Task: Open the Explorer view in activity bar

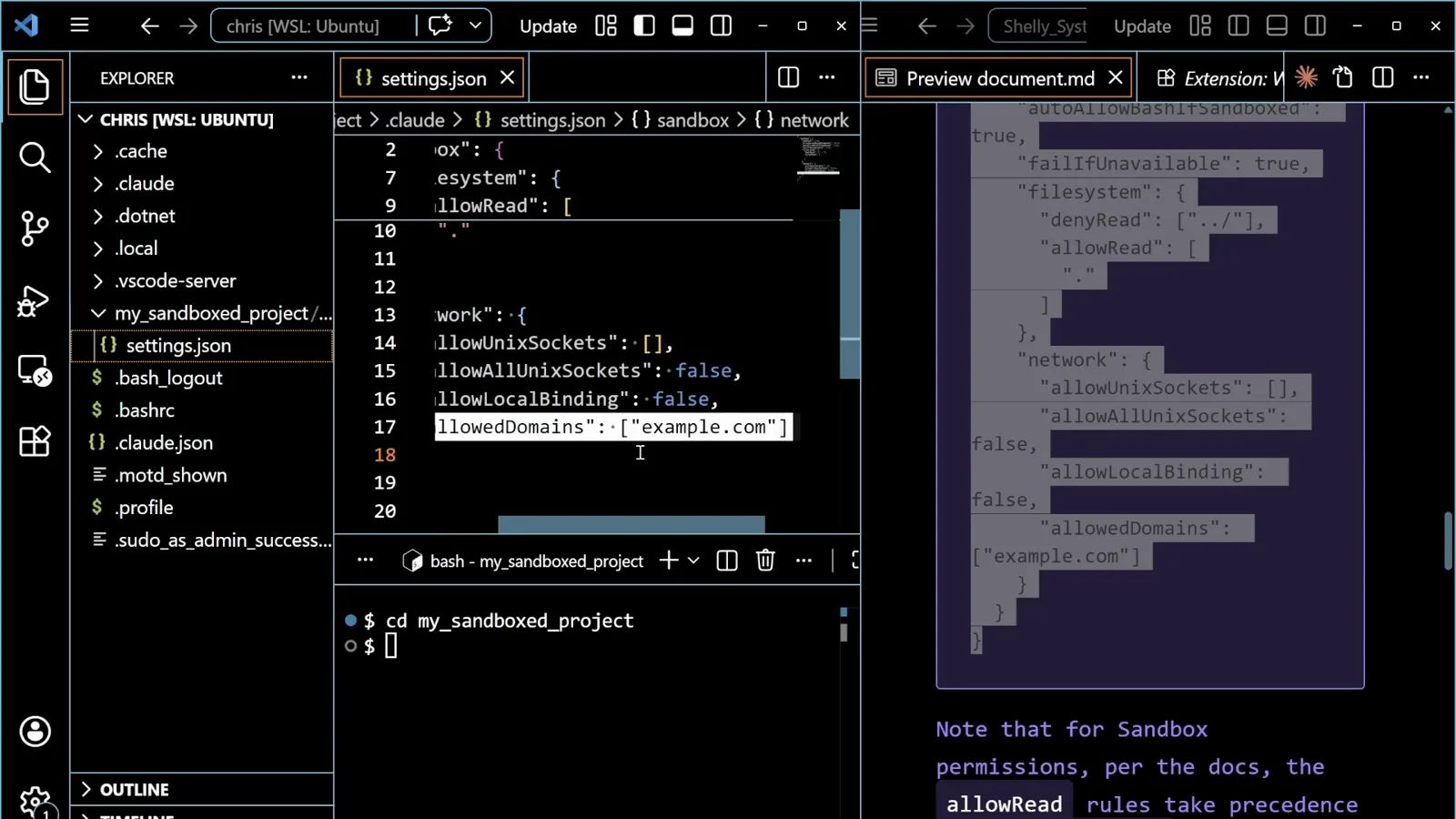Action: (35, 86)
